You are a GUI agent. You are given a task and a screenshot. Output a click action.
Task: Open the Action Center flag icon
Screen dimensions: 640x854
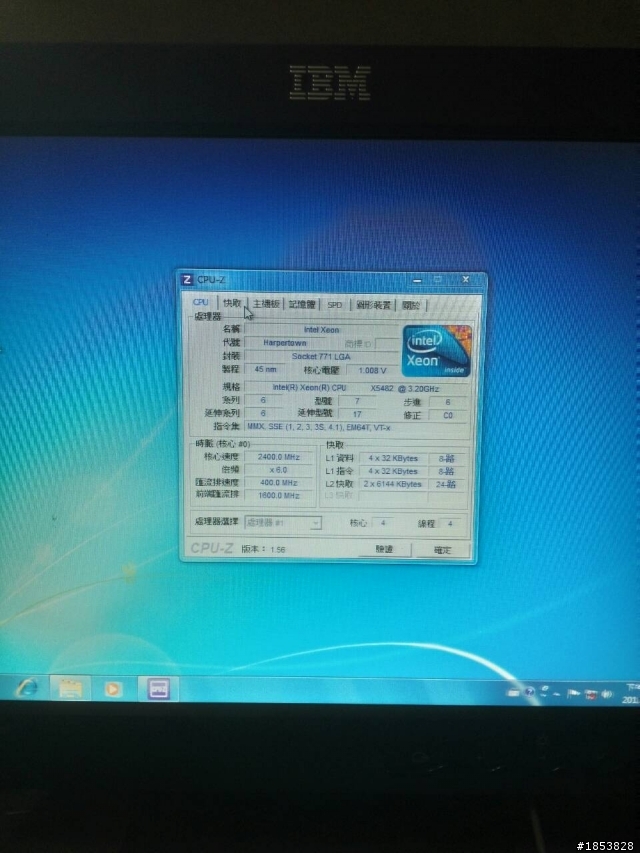click(574, 692)
